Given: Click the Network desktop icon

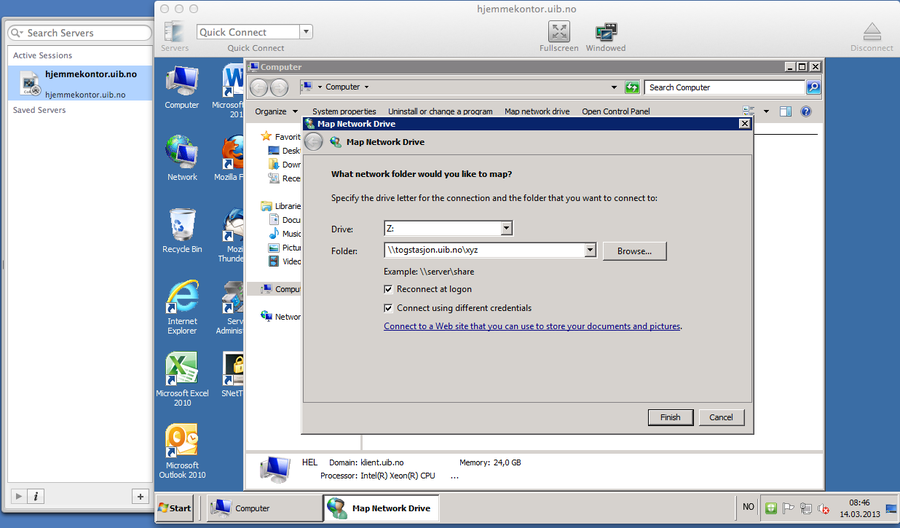Looking at the screenshot, I should (182, 152).
